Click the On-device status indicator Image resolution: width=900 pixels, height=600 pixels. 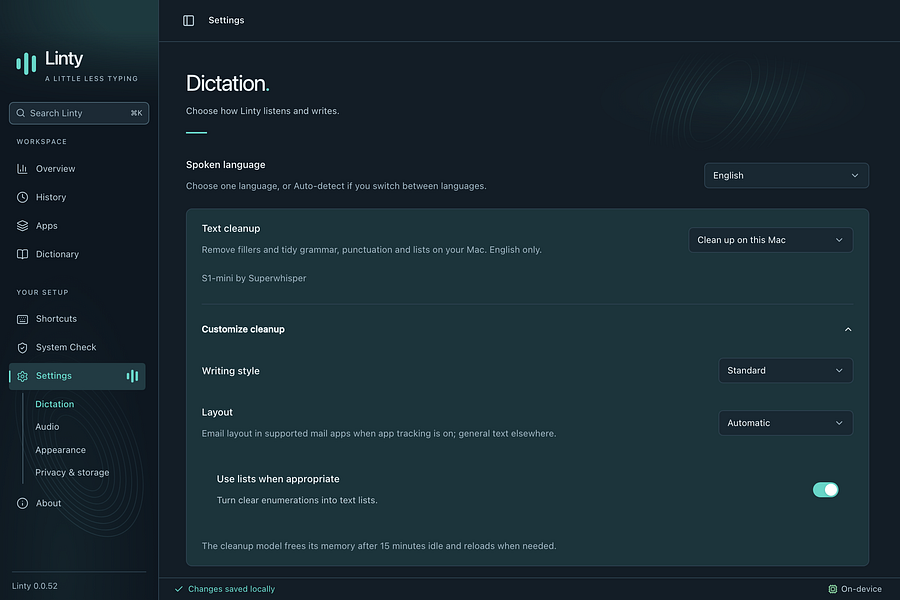click(855, 589)
